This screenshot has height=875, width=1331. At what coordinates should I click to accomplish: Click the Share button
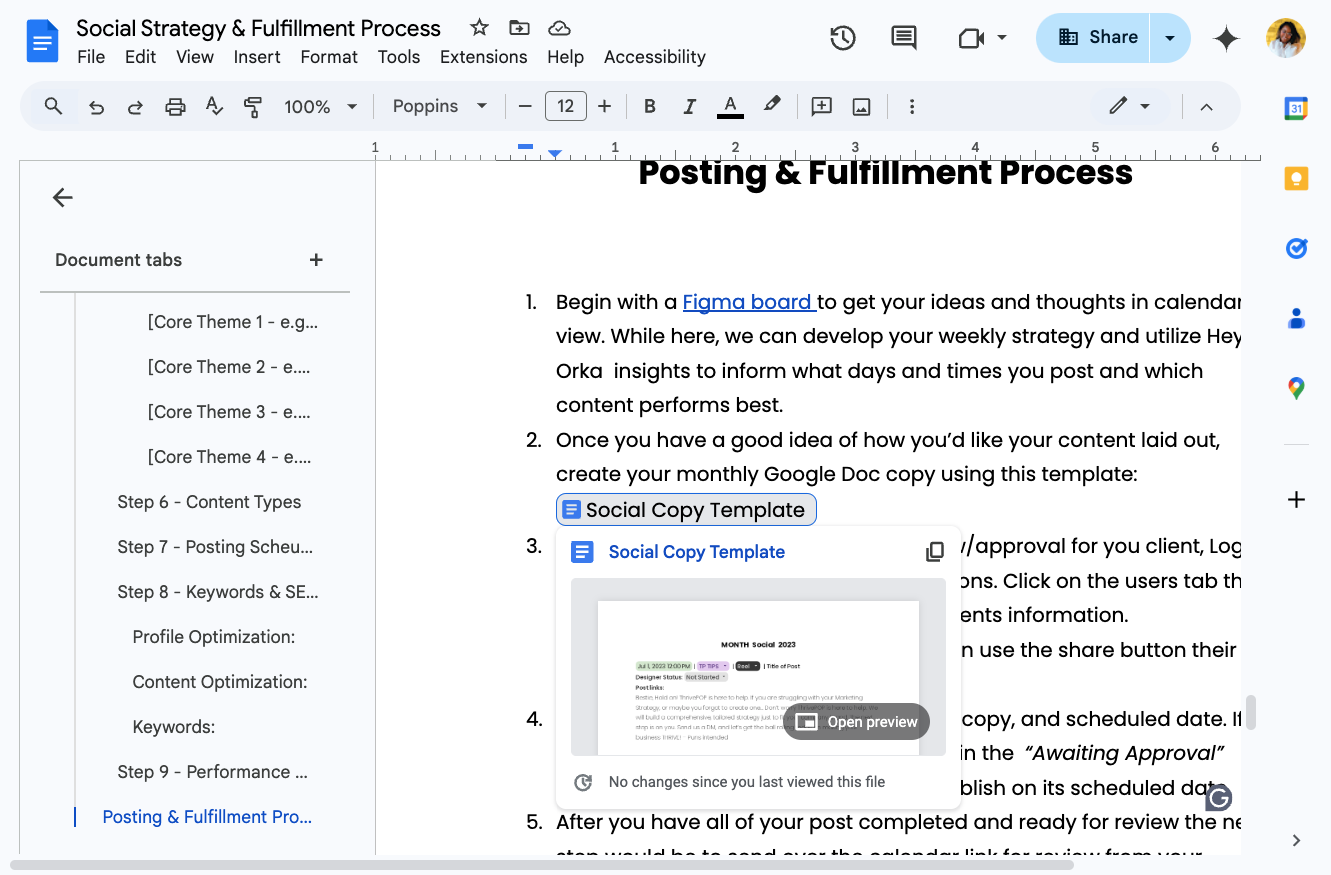point(1094,38)
